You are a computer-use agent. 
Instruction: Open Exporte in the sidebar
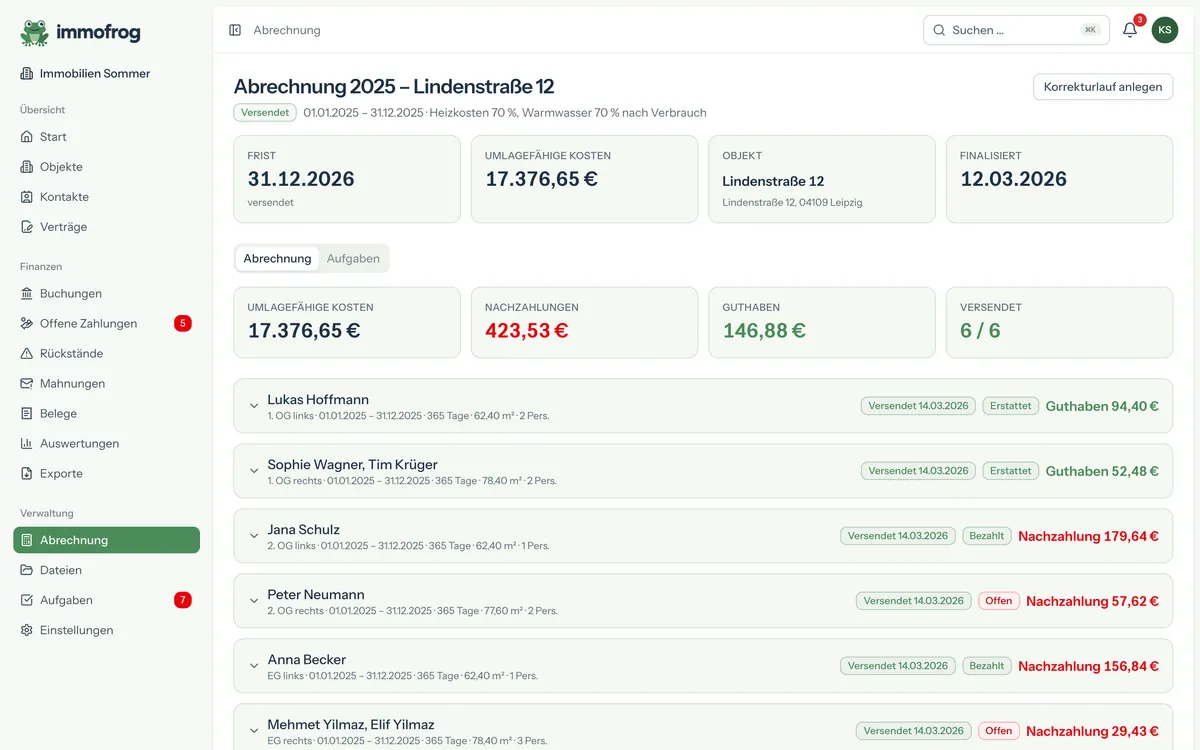point(106,474)
